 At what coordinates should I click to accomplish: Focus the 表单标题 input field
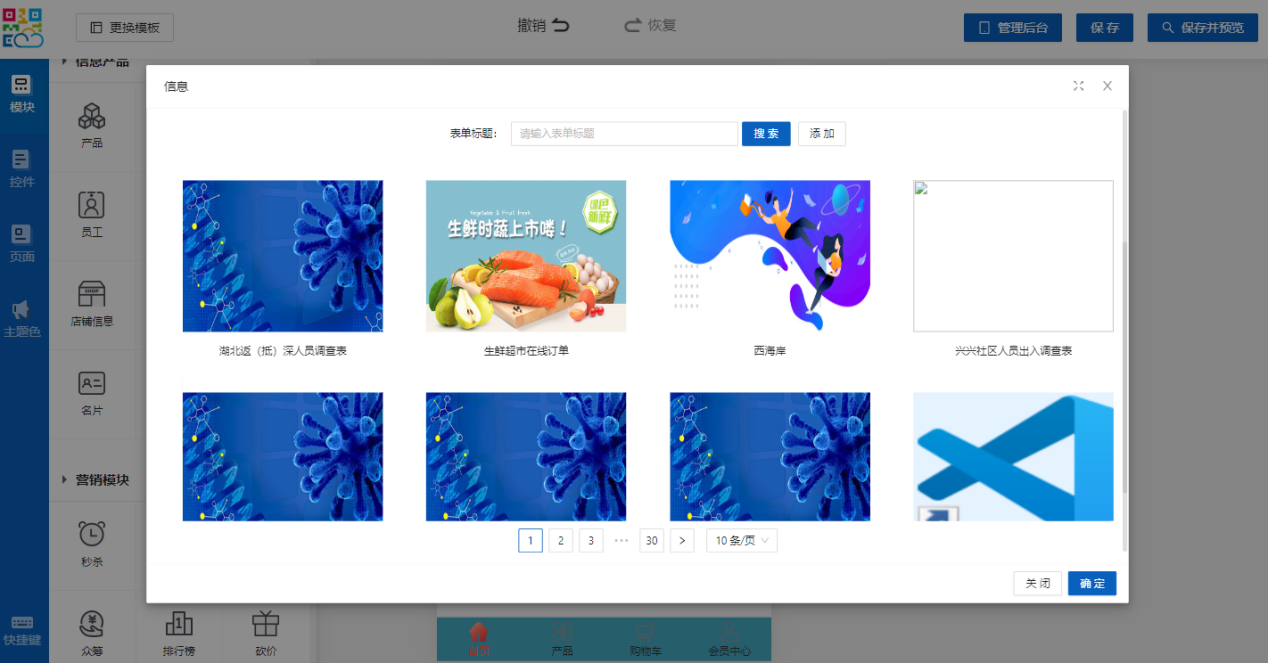(624, 134)
